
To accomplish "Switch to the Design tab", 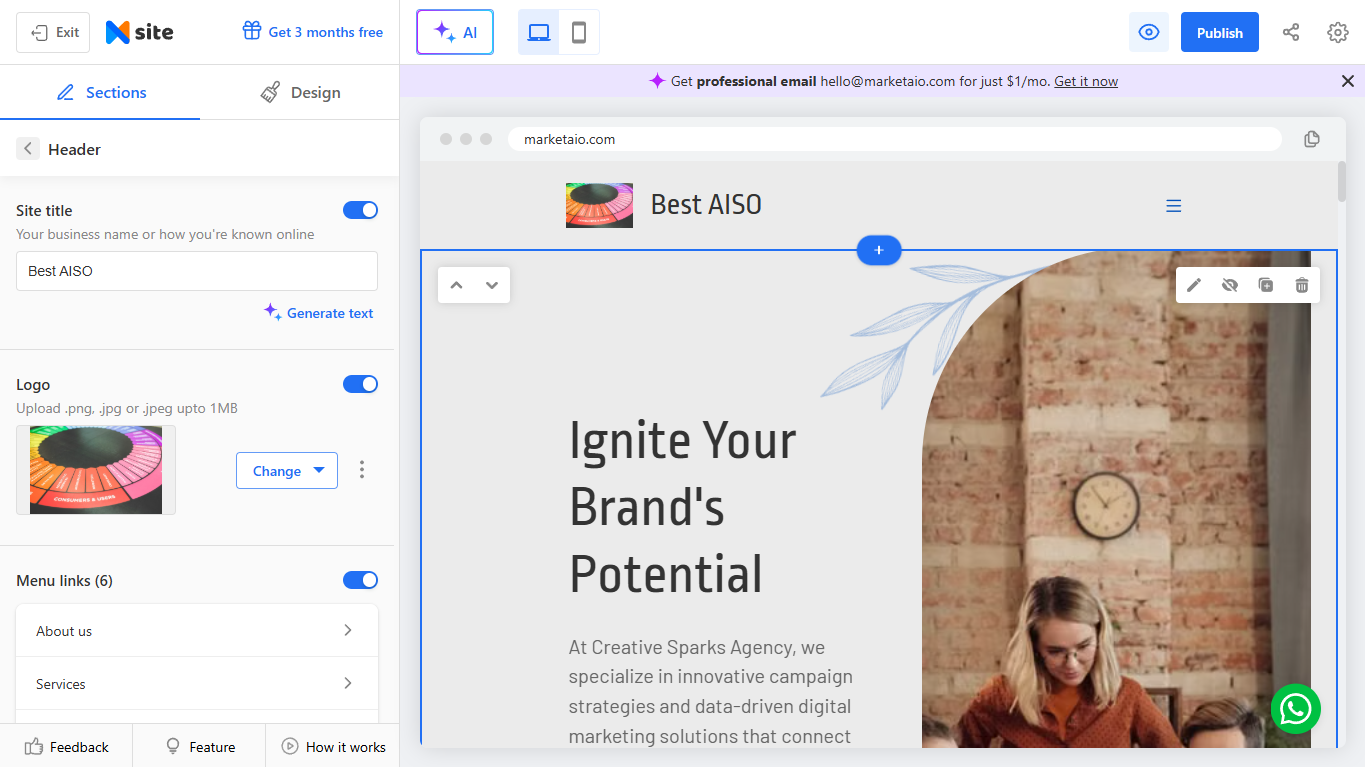I will click(300, 92).
